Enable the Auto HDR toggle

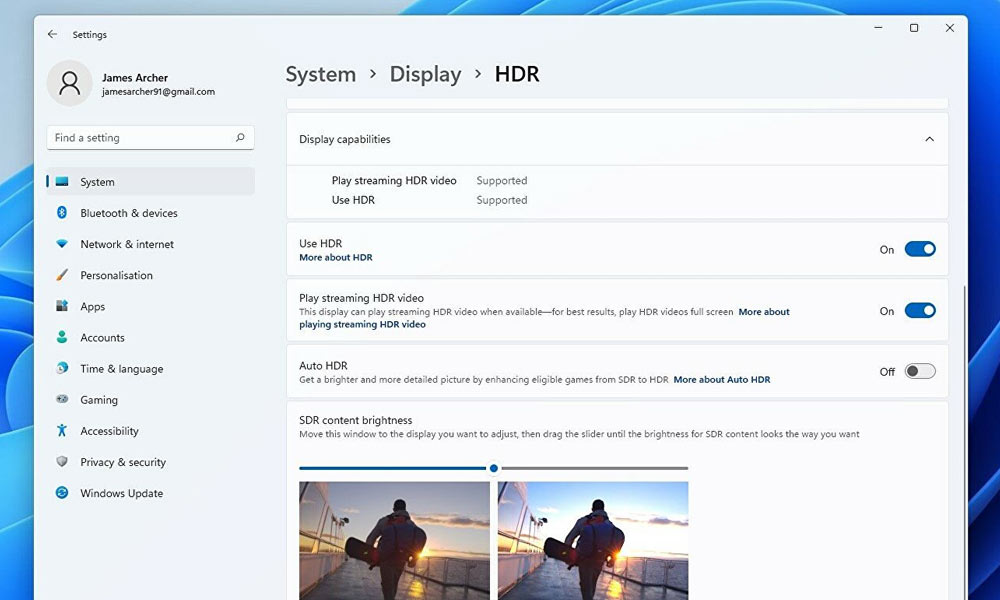click(920, 371)
